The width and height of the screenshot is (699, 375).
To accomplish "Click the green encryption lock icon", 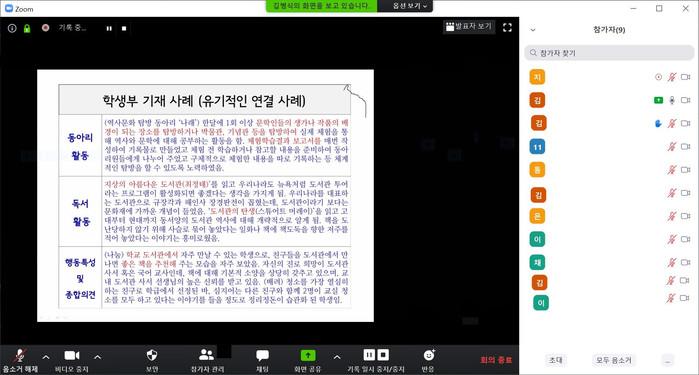I will click(x=27, y=29).
